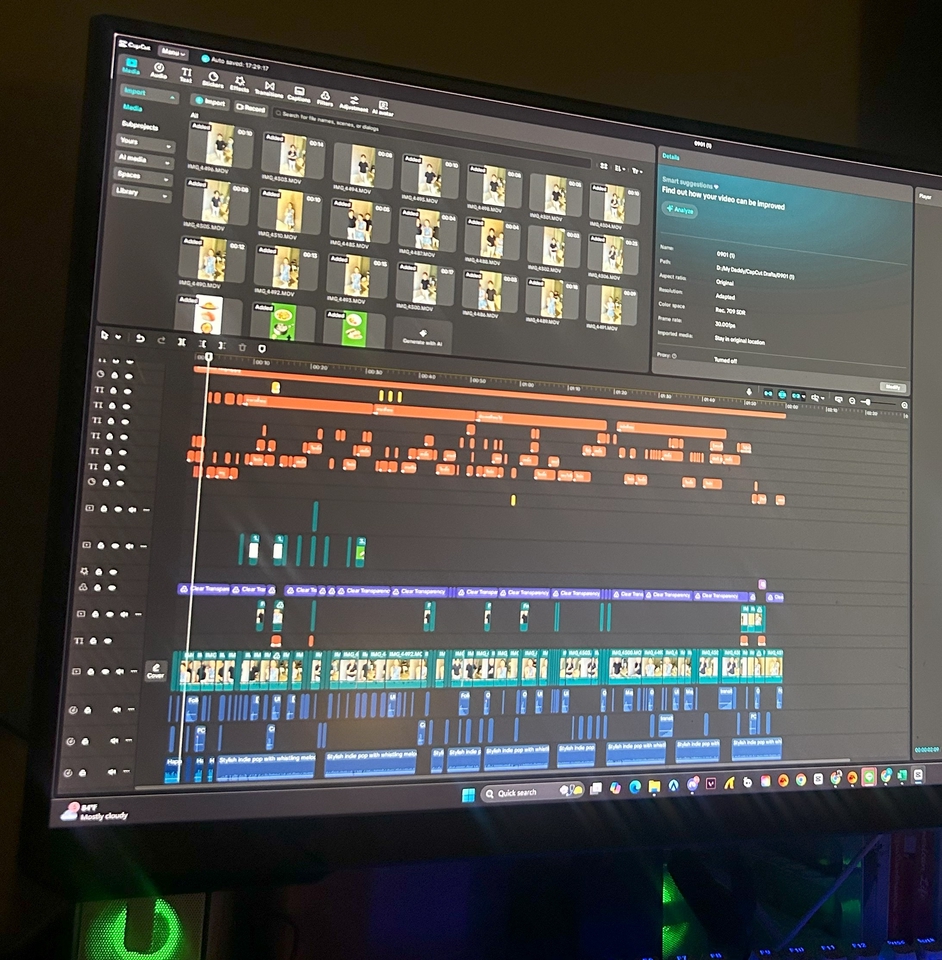Open the Menu dropdown in title bar

[172, 52]
